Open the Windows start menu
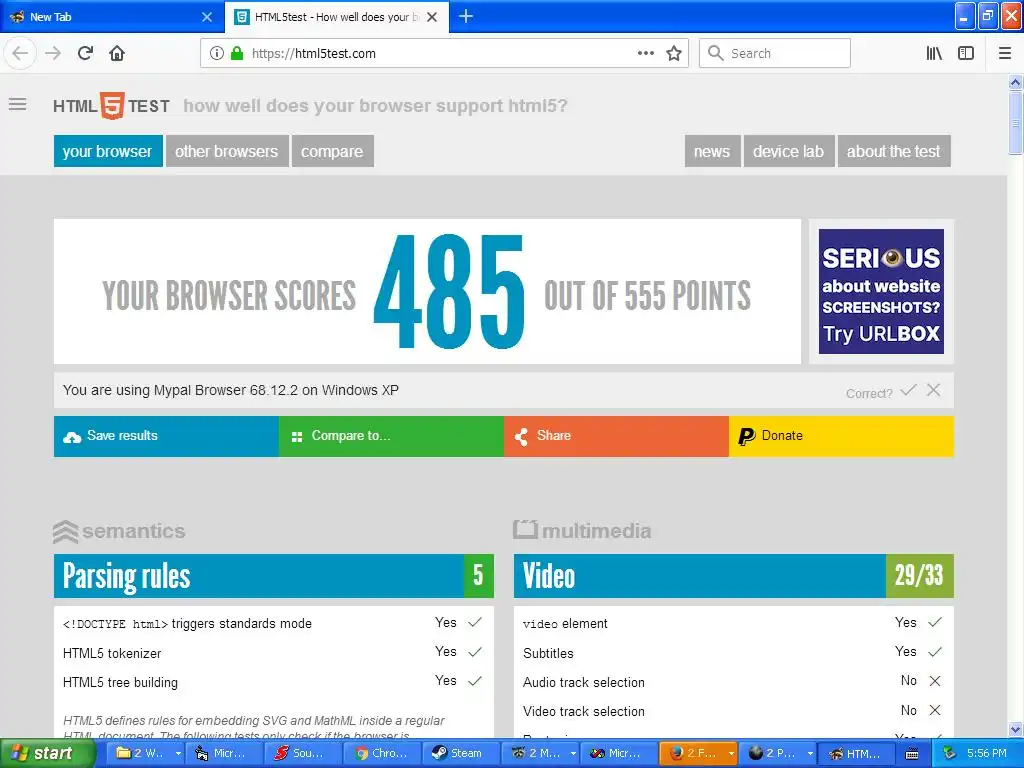Image resolution: width=1024 pixels, height=768 pixels. [x=48, y=754]
